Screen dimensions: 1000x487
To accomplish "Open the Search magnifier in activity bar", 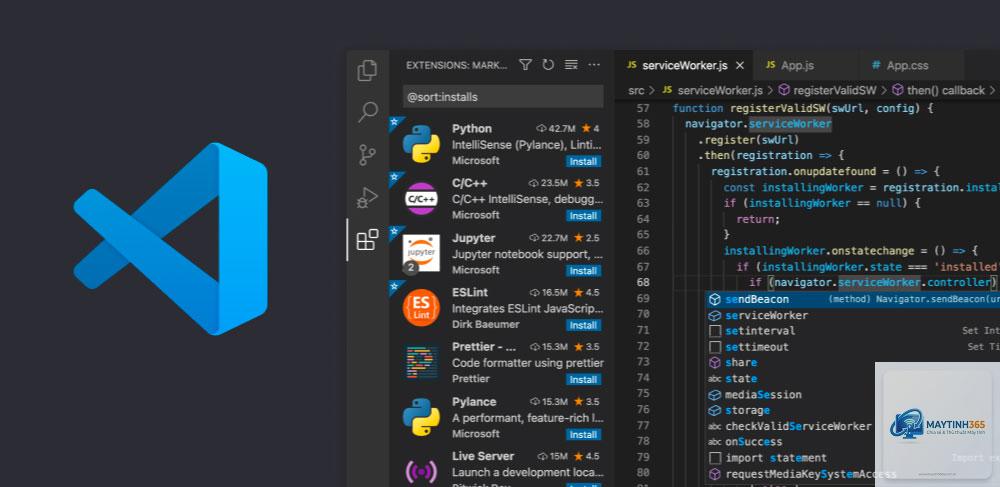I will [367, 112].
